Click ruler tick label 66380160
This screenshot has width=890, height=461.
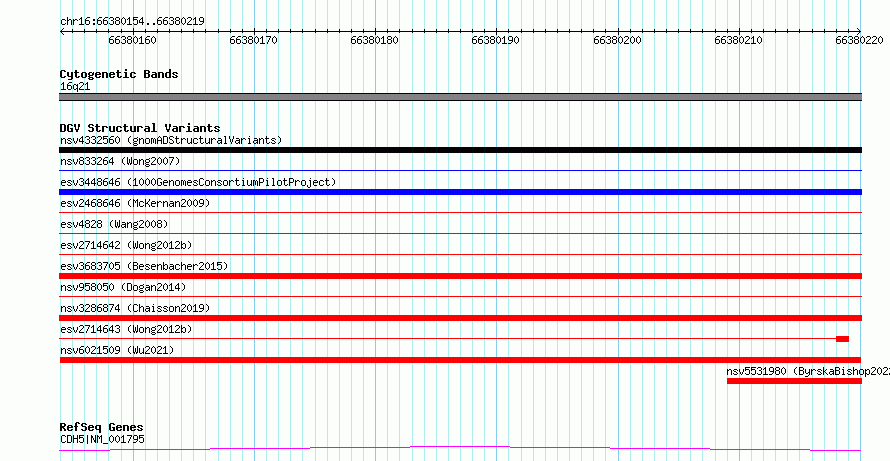(x=133, y=40)
